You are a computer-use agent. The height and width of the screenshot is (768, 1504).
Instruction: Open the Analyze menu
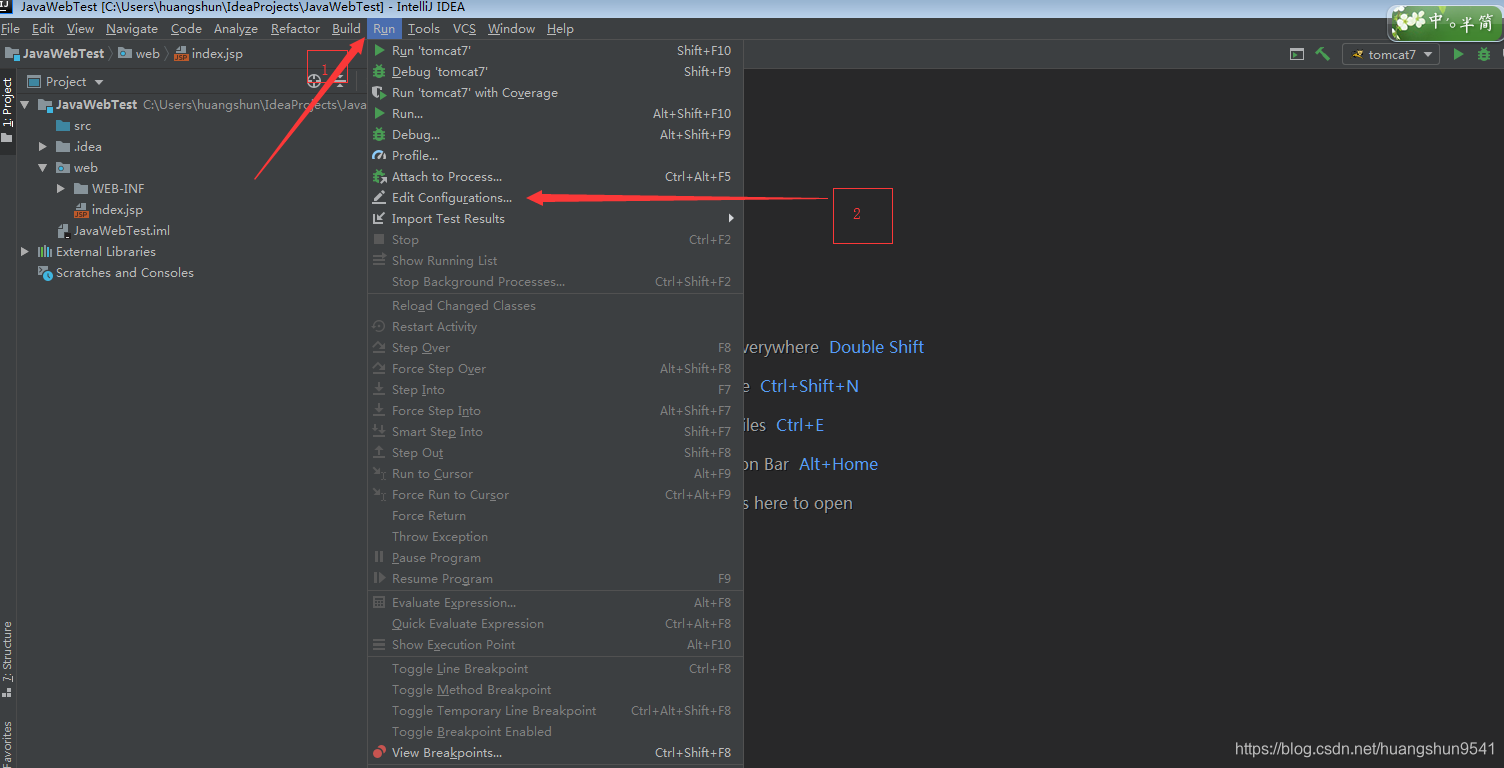tap(236, 28)
